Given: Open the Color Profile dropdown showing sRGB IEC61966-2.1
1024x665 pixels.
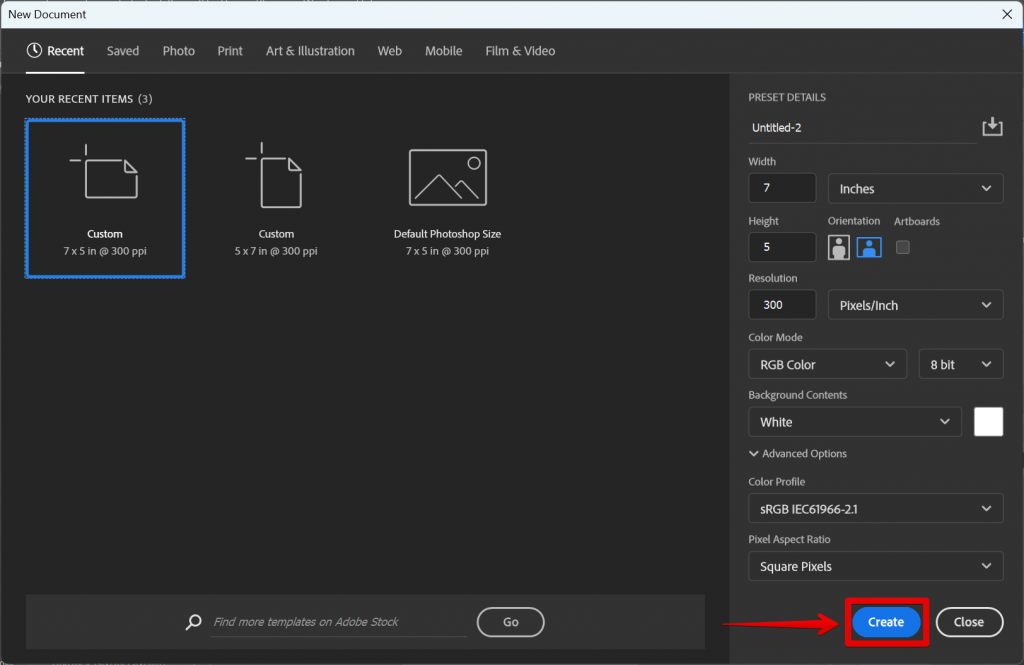Looking at the screenshot, I should (x=875, y=508).
